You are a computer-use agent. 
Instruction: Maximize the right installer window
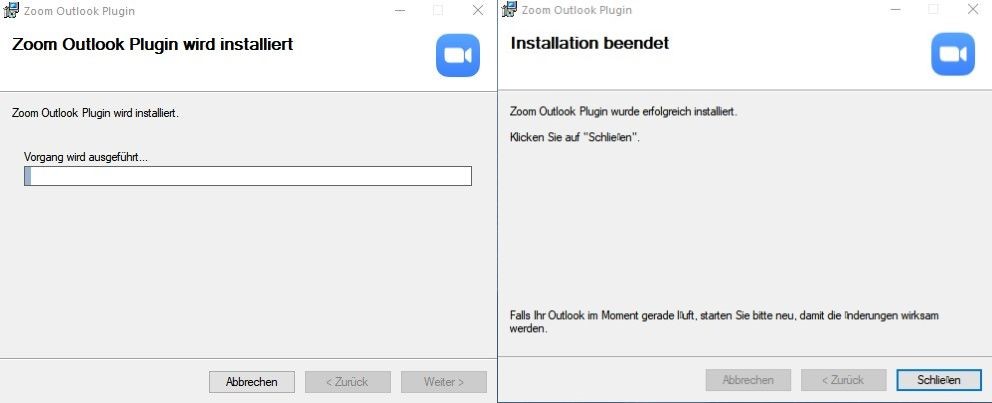(x=933, y=9)
